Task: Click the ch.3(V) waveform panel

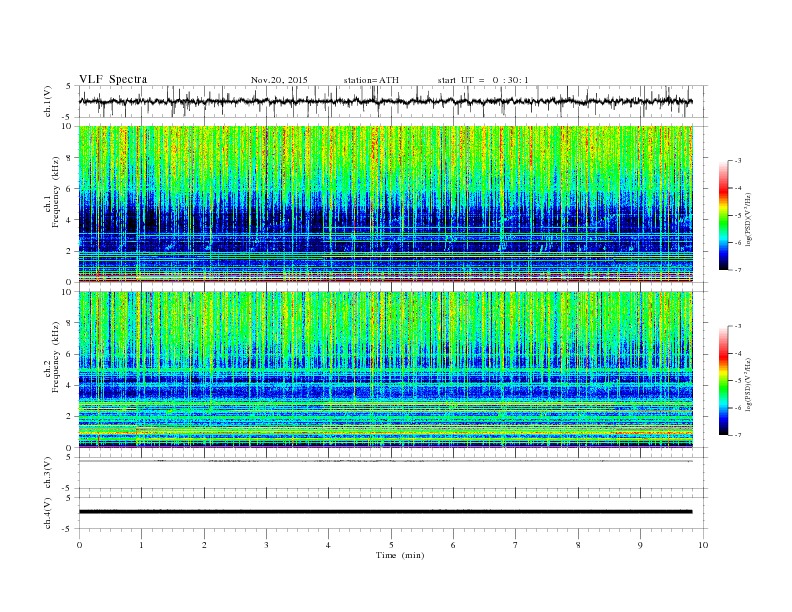Action: coord(392,473)
